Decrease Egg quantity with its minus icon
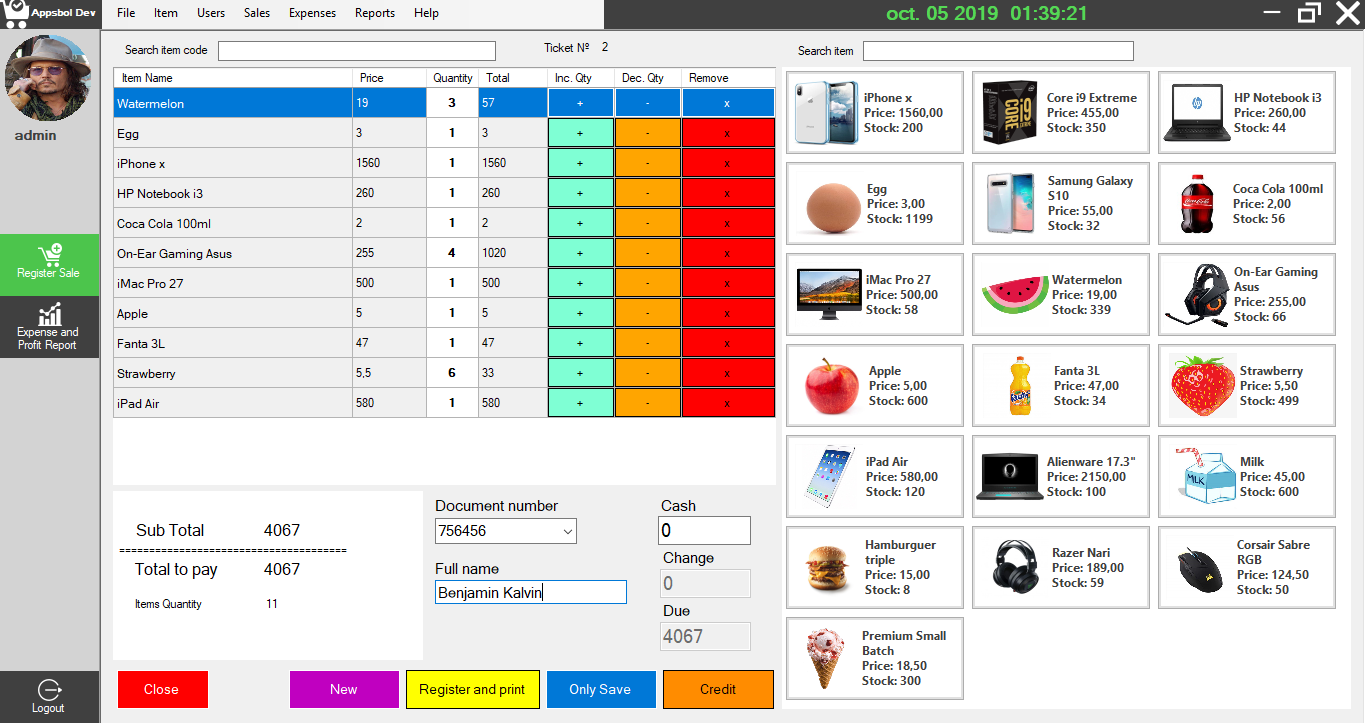The width and height of the screenshot is (1365, 723). pyautogui.click(x=647, y=133)
